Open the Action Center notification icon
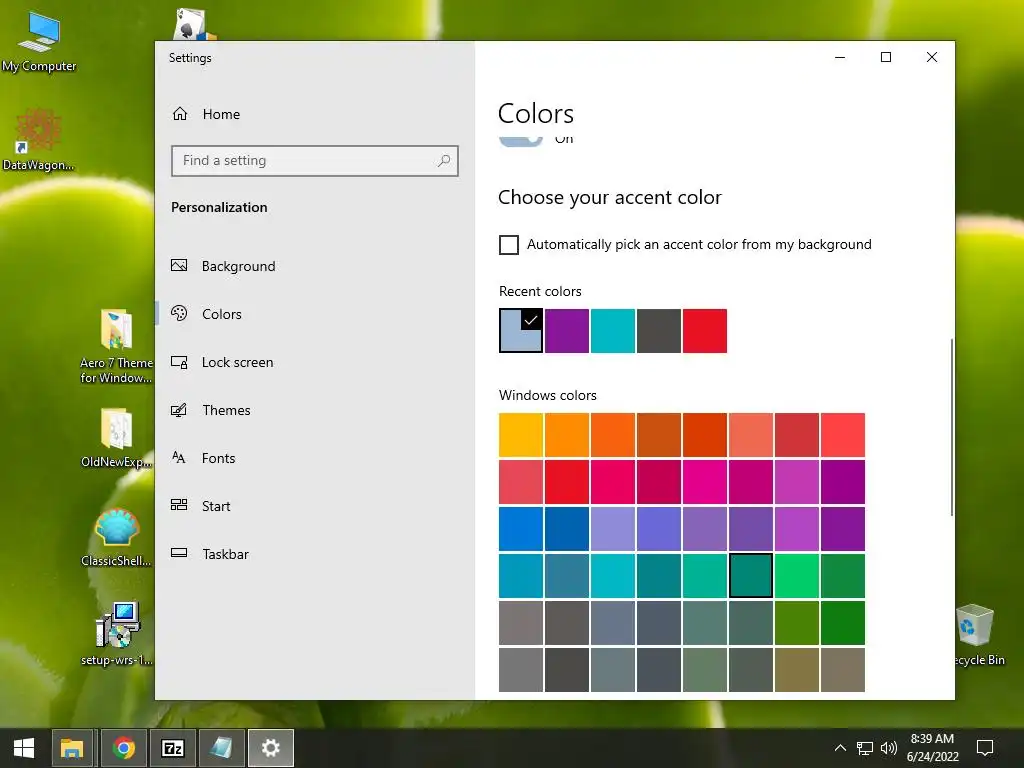Screen dimensions: 1024x768 pos(985,748)
